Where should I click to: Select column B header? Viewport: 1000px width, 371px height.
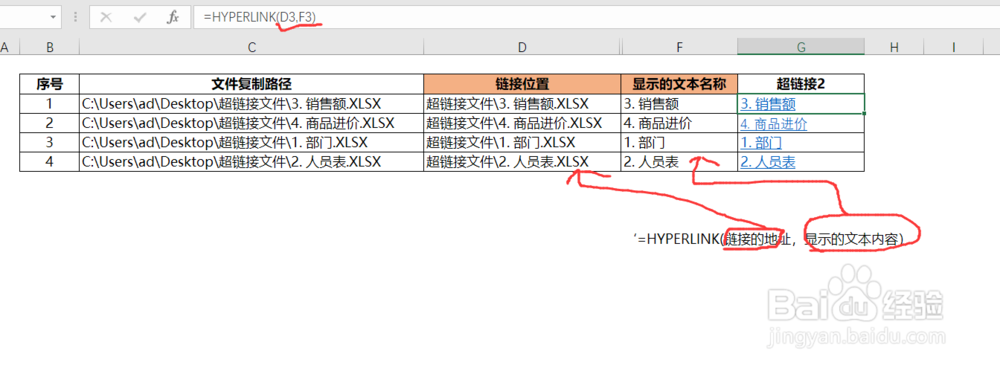pyautogui.click(x=50, y=47)
